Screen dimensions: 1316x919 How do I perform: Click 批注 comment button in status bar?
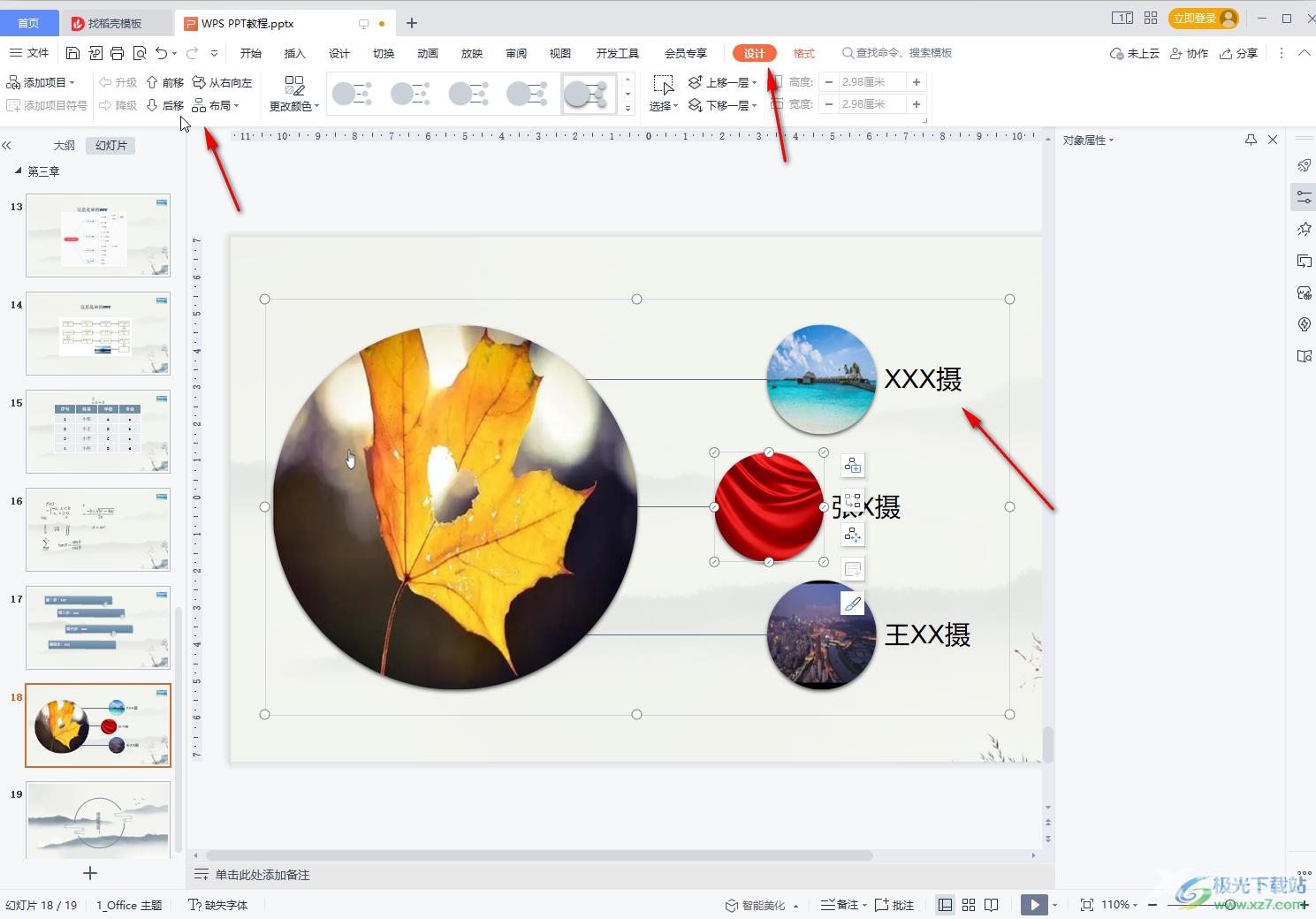[894, 905]
